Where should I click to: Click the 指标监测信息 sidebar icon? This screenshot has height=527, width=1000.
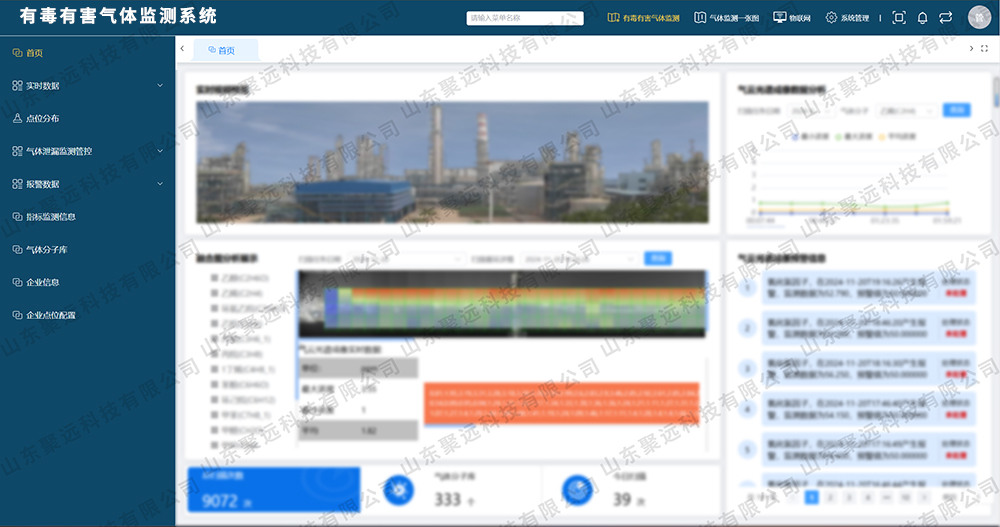click(x=17, y=217)
